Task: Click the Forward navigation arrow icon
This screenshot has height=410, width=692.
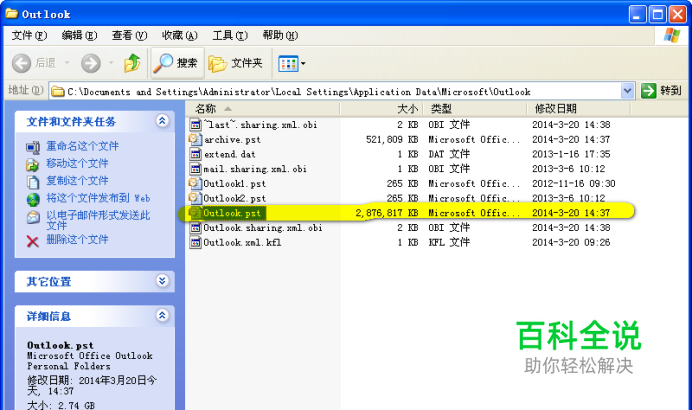Action: [90, 64]
